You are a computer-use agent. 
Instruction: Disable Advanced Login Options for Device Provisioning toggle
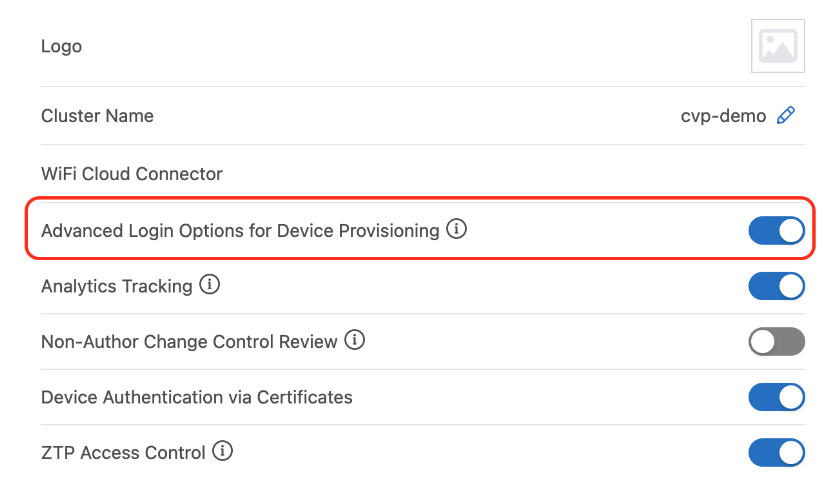pos(776,231)
